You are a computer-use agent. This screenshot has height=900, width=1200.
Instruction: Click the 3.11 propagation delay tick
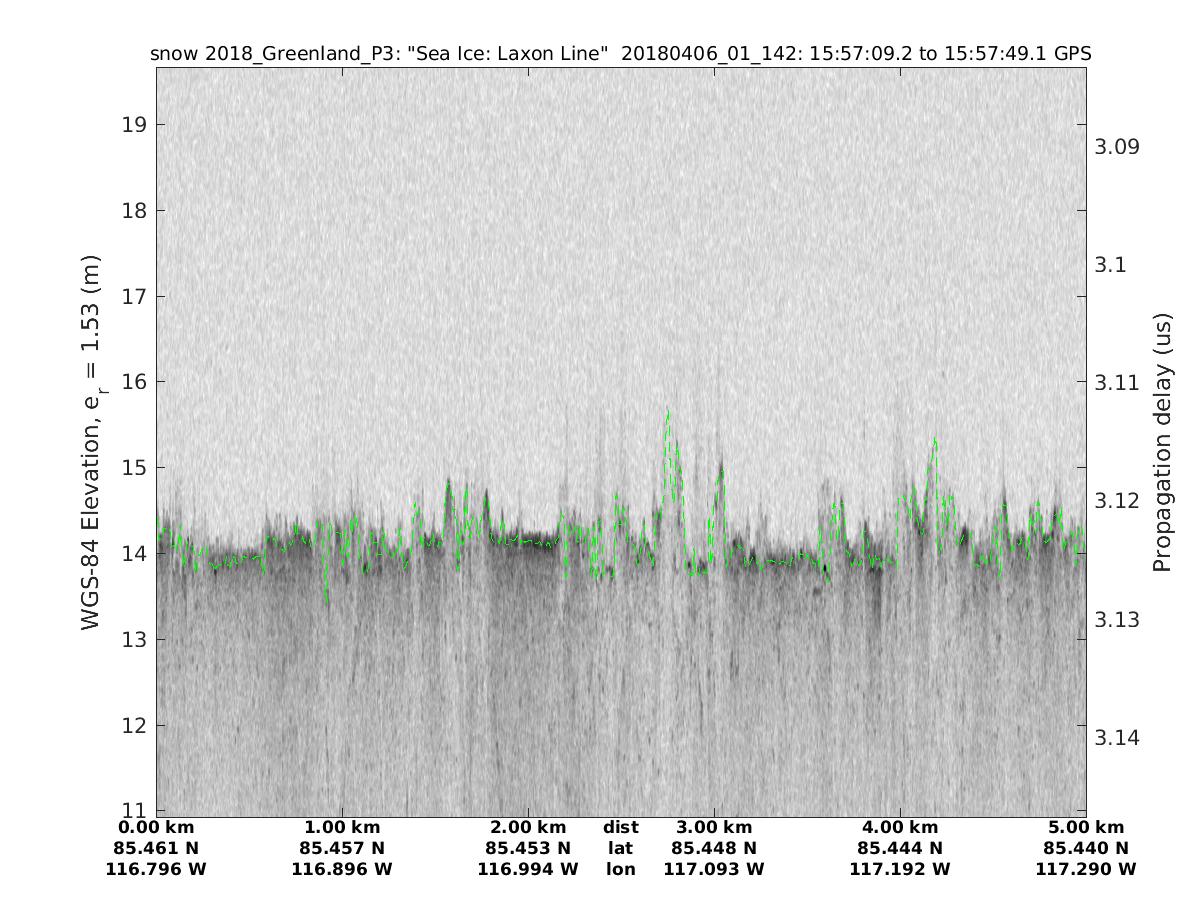[1118, 383]
